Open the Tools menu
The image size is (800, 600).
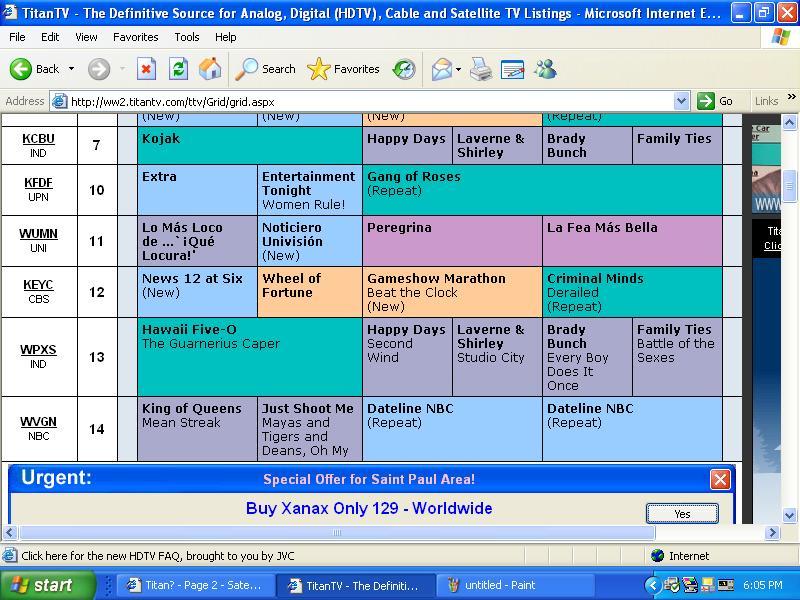coord(187,37)
